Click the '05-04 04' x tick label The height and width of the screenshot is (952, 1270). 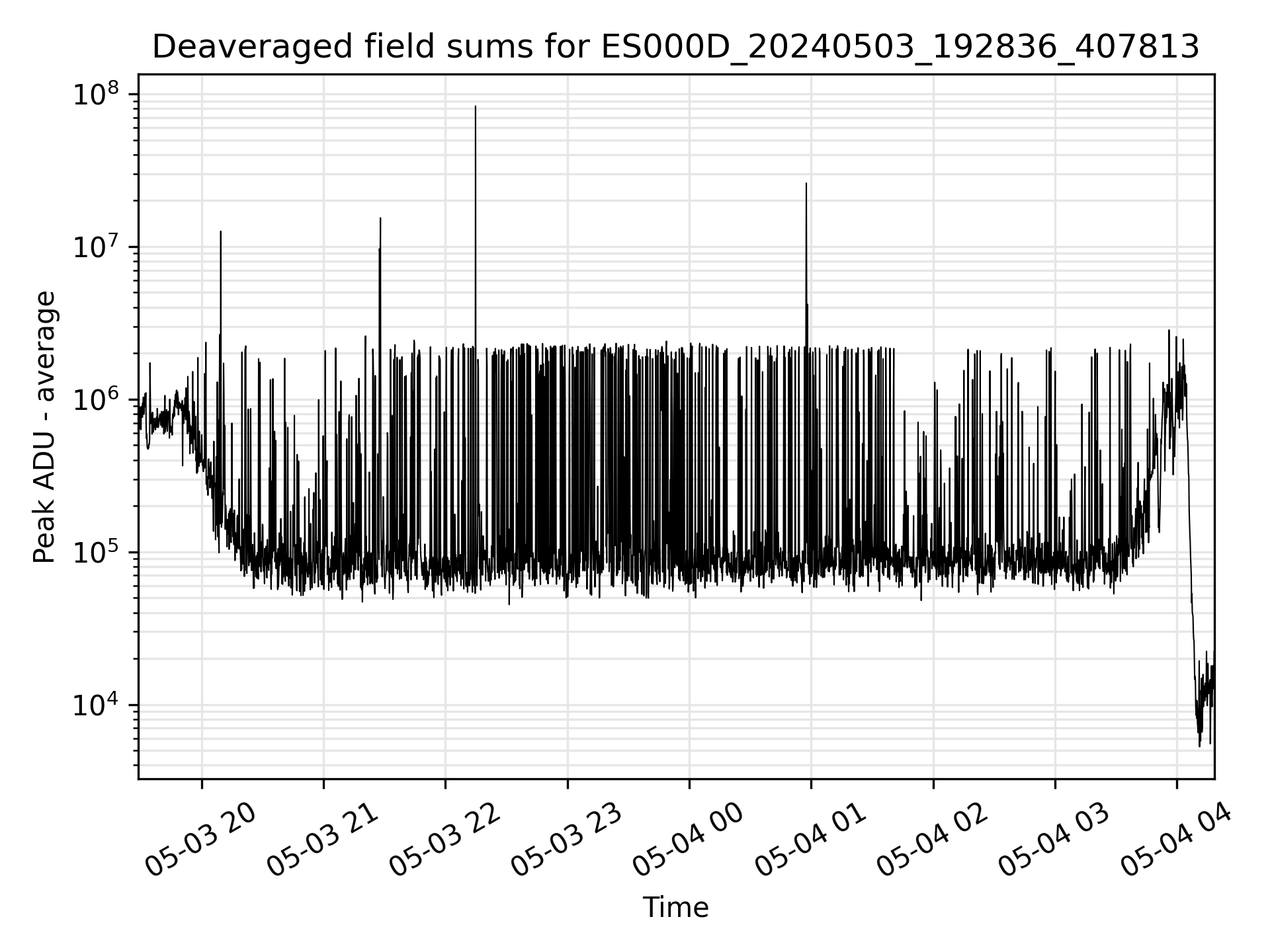click(1176, 840)
